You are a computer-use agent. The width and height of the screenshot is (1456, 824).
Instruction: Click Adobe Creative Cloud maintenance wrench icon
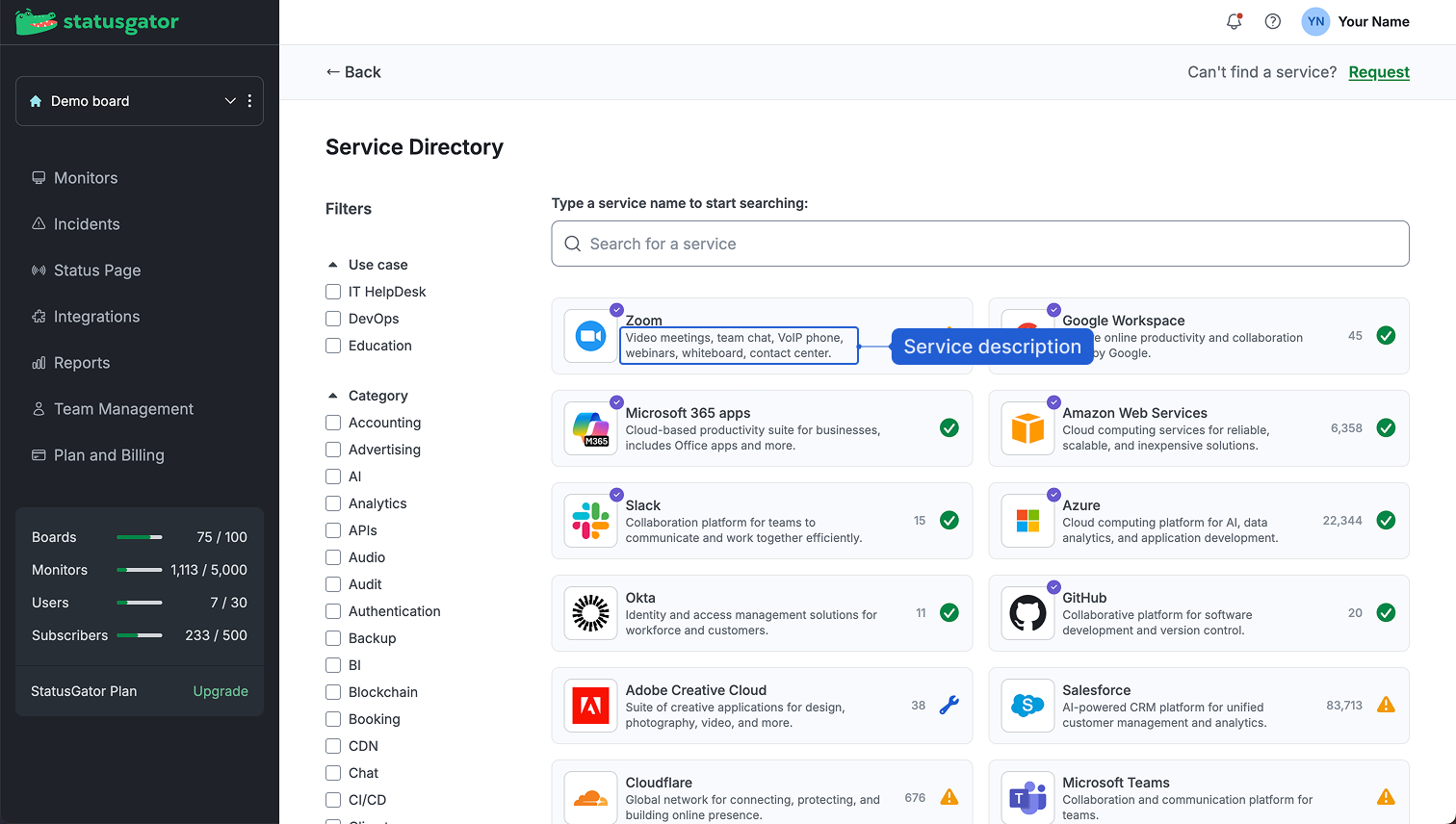(949, 706)
